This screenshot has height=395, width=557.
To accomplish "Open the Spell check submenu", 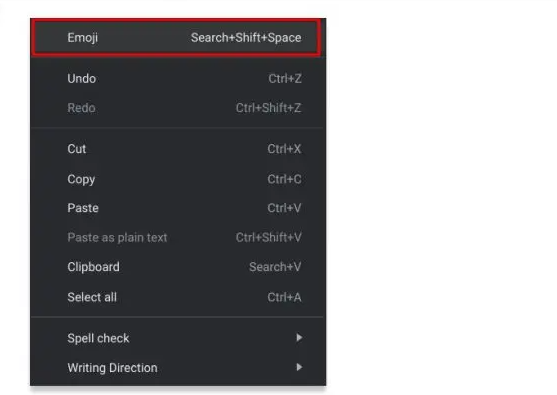I will point(178,338).
